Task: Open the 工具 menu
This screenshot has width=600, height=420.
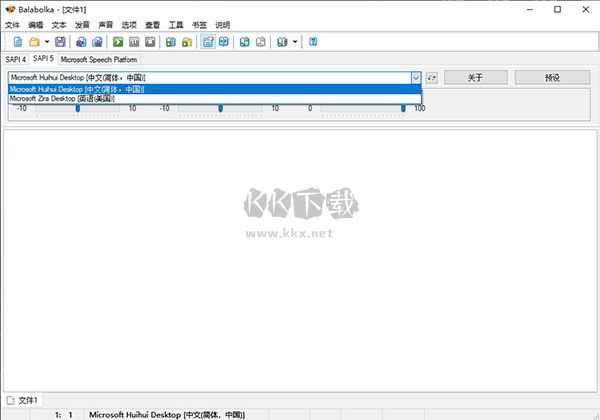Action: coord(176,25)
